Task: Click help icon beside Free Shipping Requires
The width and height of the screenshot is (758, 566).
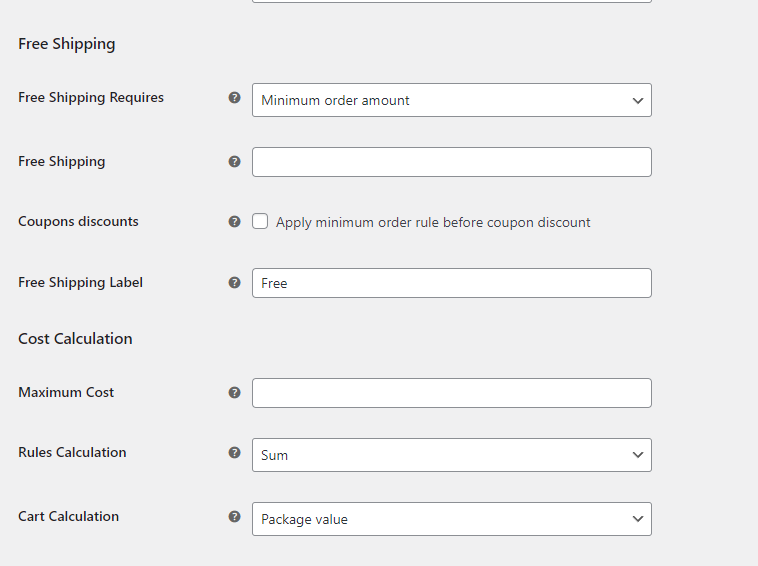Action: [234, 98]
